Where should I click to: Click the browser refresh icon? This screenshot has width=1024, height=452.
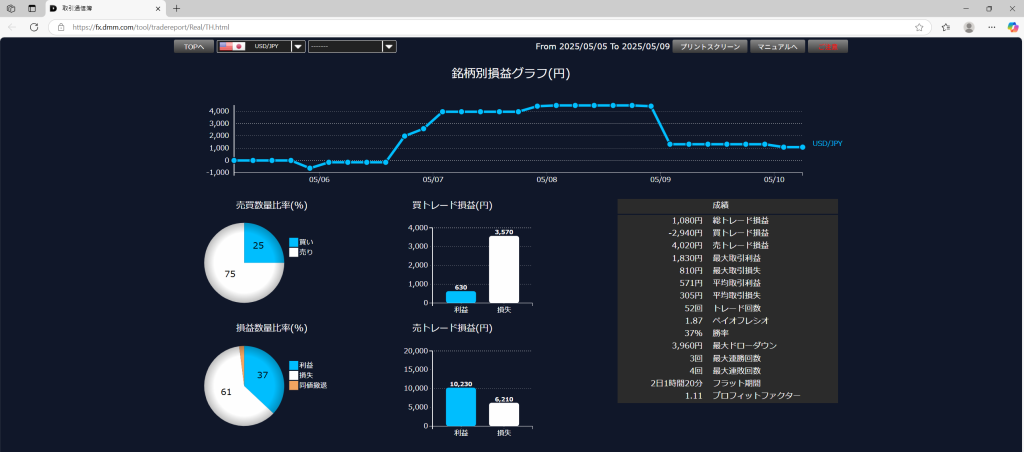tap(33, 27)
